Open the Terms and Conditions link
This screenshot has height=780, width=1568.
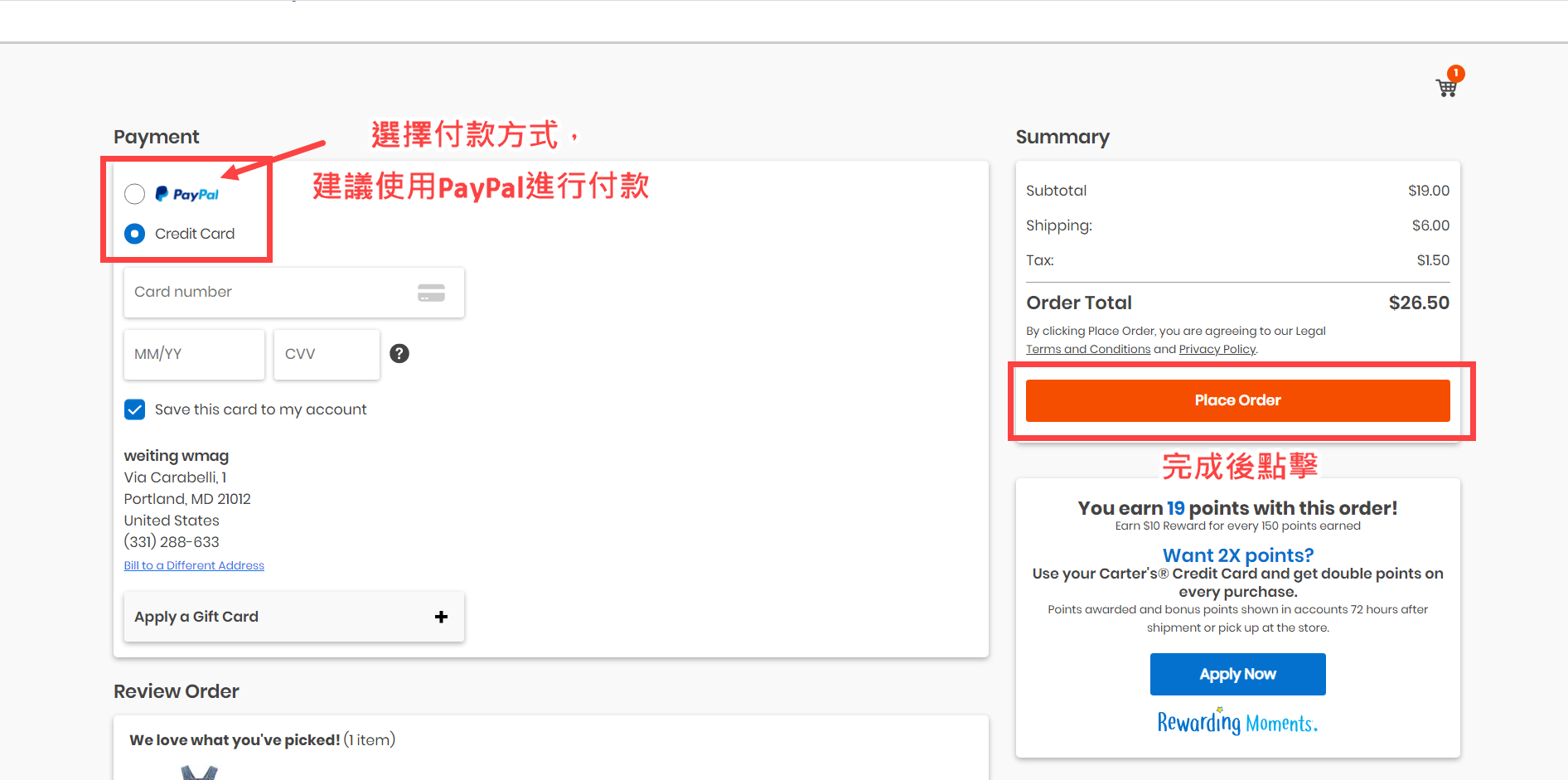click(1088, 349)
